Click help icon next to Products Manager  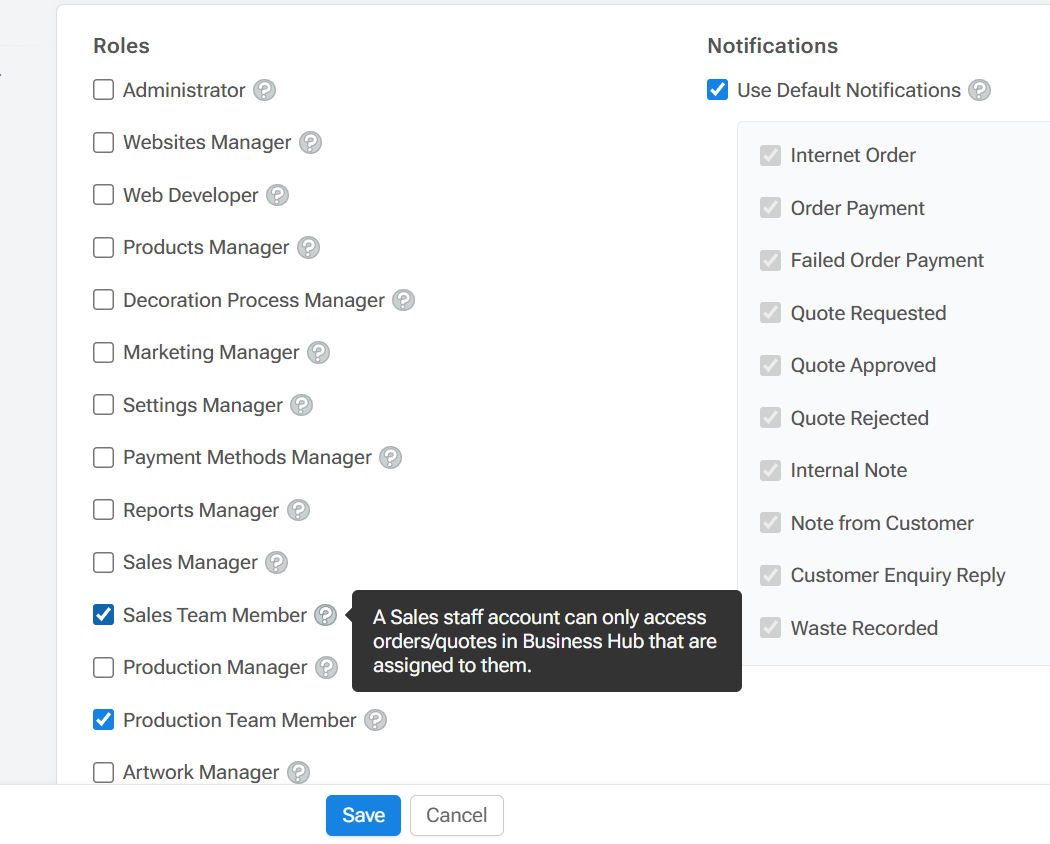pos(309,248)
